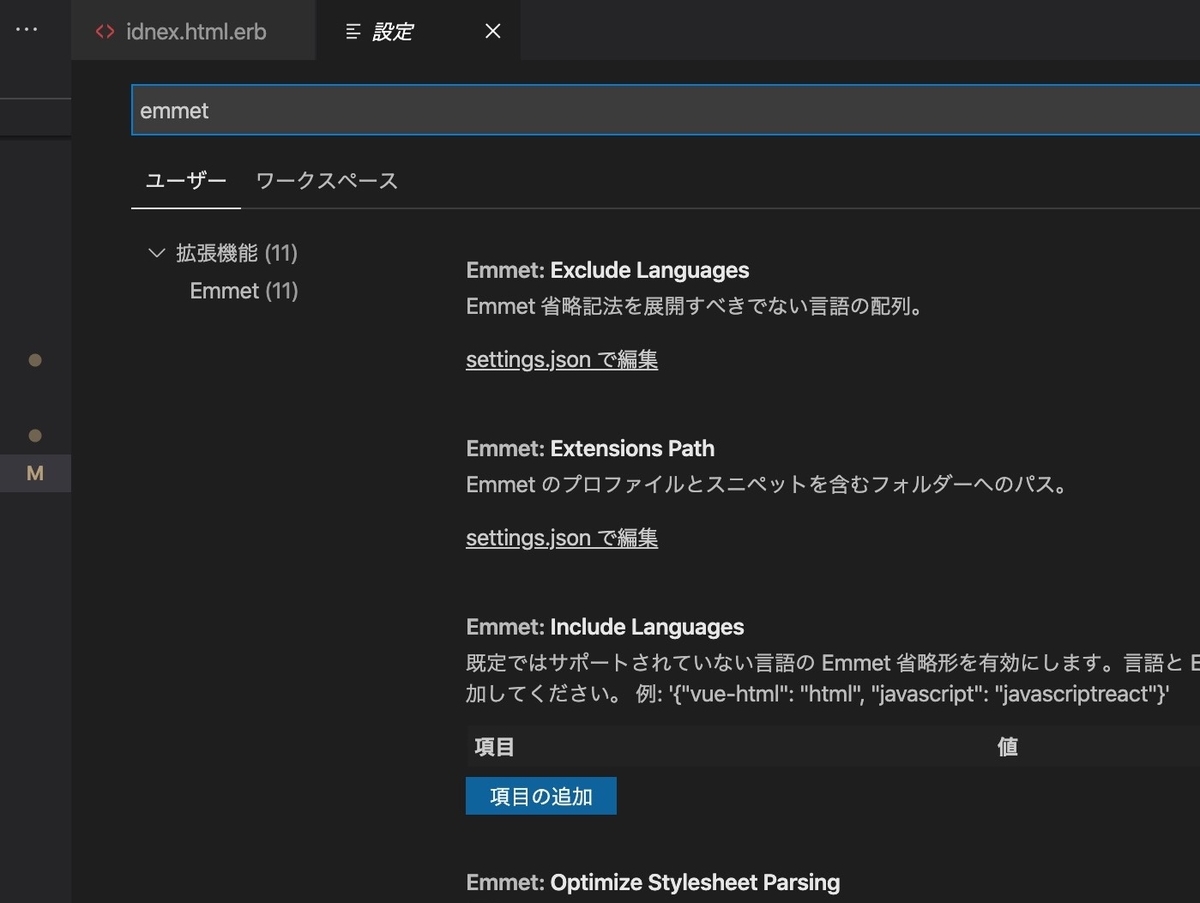Click the upper modified-file dot in the sidebar
Viewport: 1200px width, 903px height.
tap(35, 360)
